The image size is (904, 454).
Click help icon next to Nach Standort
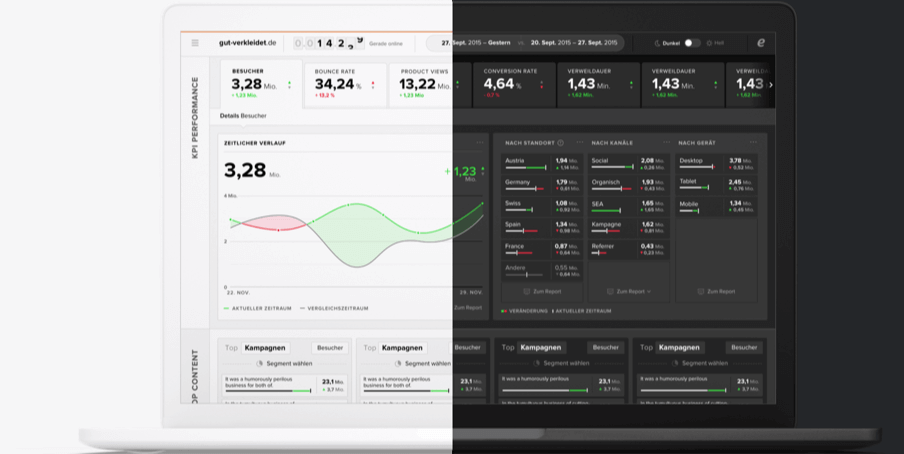pos(561,143)
